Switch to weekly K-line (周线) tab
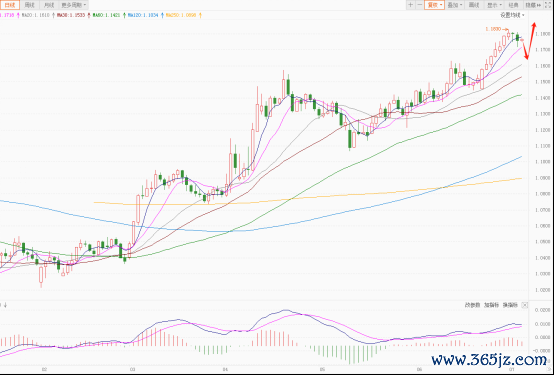 [x=30, y=5]
